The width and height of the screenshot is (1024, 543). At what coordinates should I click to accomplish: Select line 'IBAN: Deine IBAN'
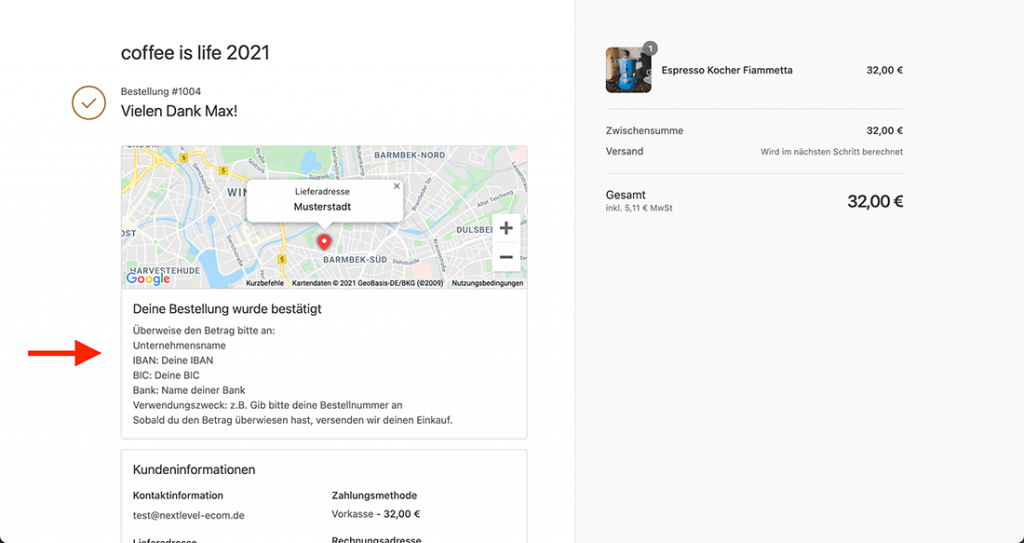(173, 361)
